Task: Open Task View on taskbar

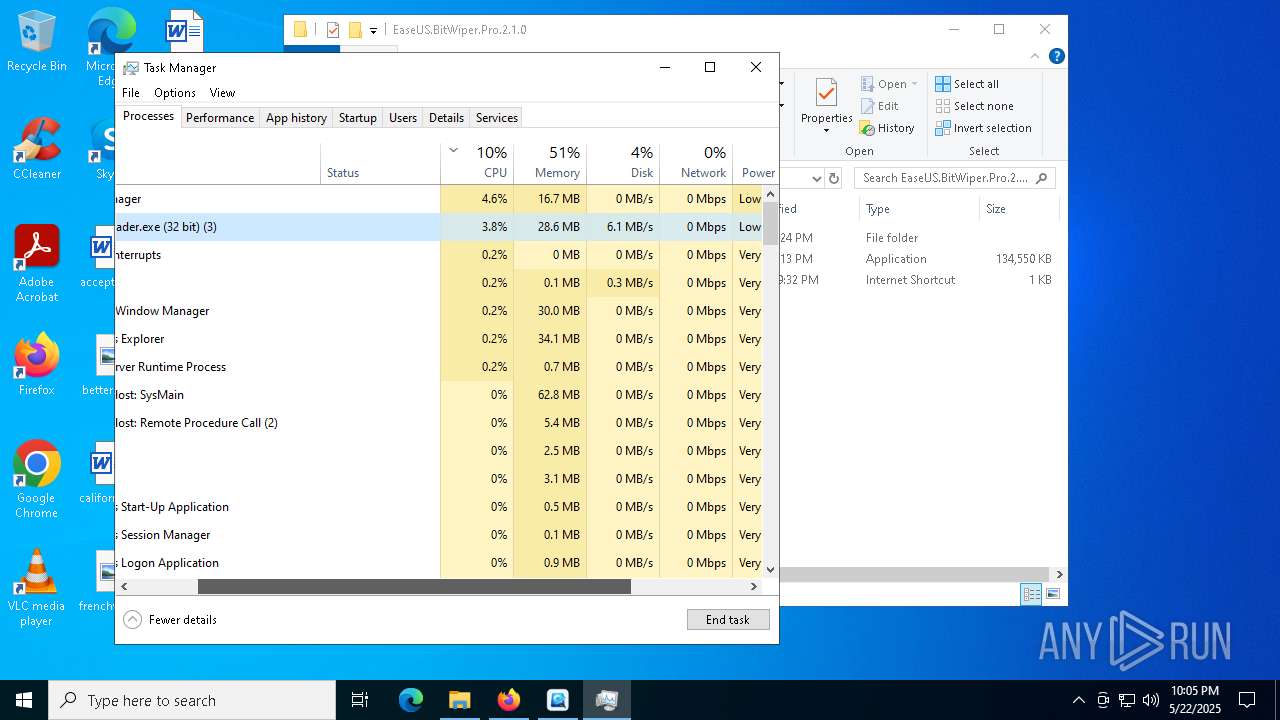Action: click(360, 700)
